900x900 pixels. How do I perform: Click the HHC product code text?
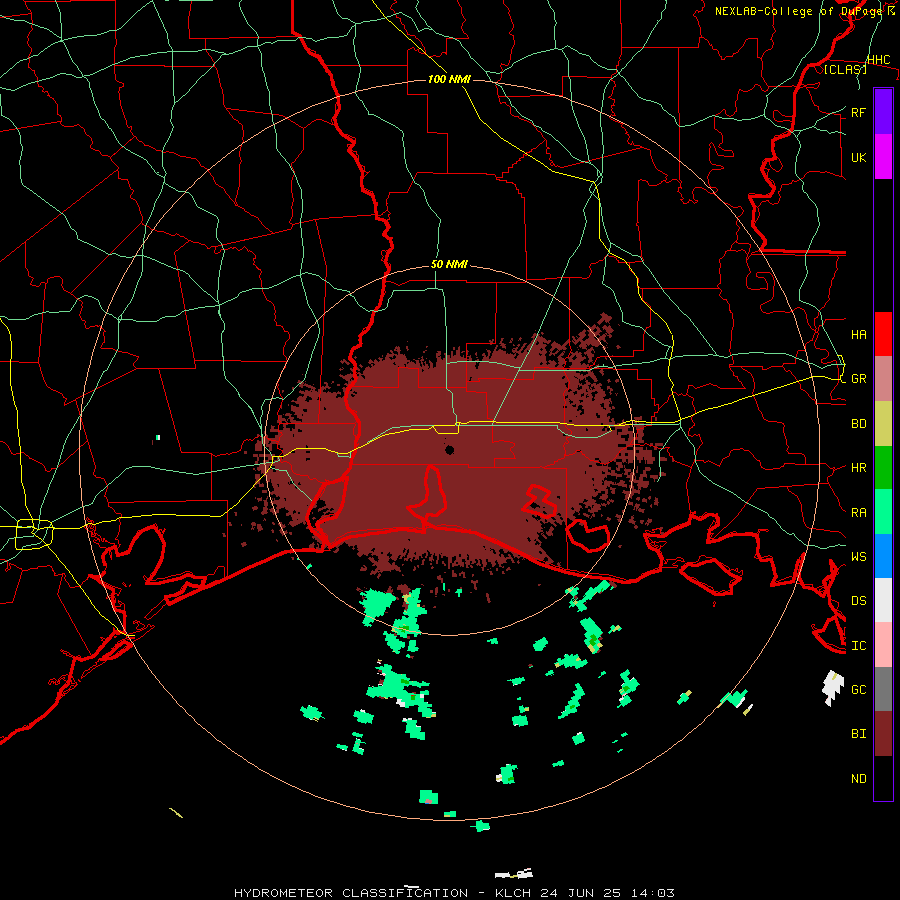click(878, 60)
